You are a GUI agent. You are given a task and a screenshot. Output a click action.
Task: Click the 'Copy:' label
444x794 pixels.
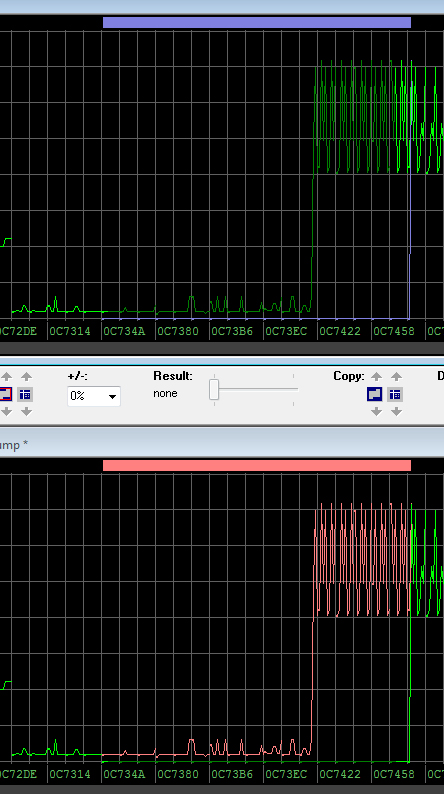click(349, 376)
